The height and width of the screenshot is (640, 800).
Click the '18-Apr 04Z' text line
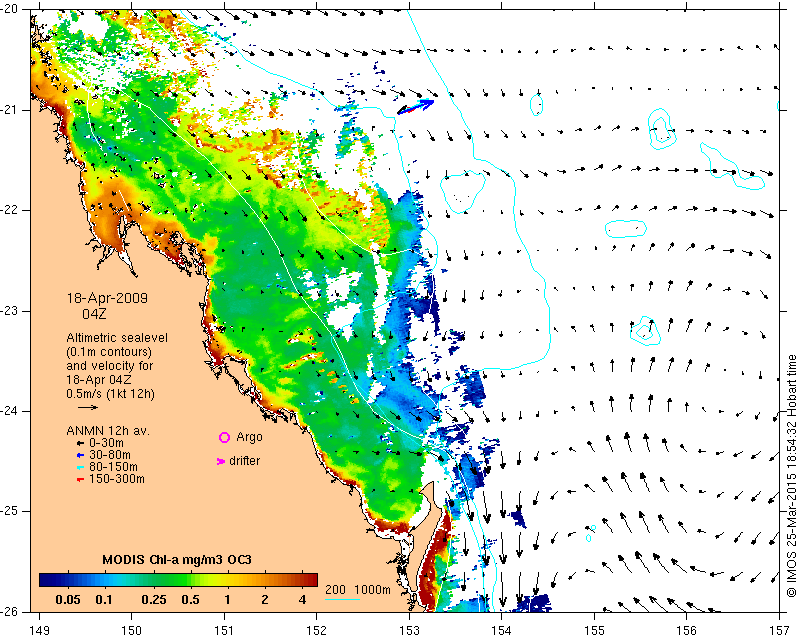coord(99,380)
